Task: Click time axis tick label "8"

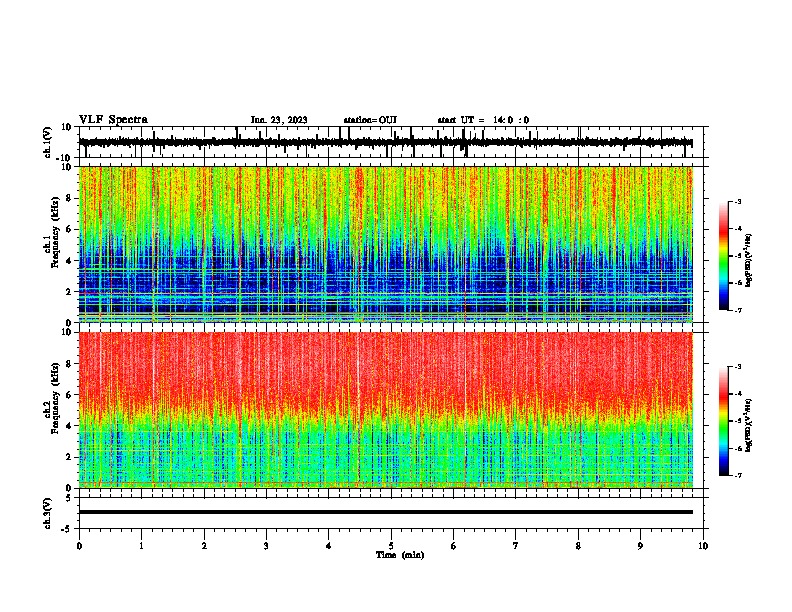Action: pyautogui.click(x=578, y=546)
